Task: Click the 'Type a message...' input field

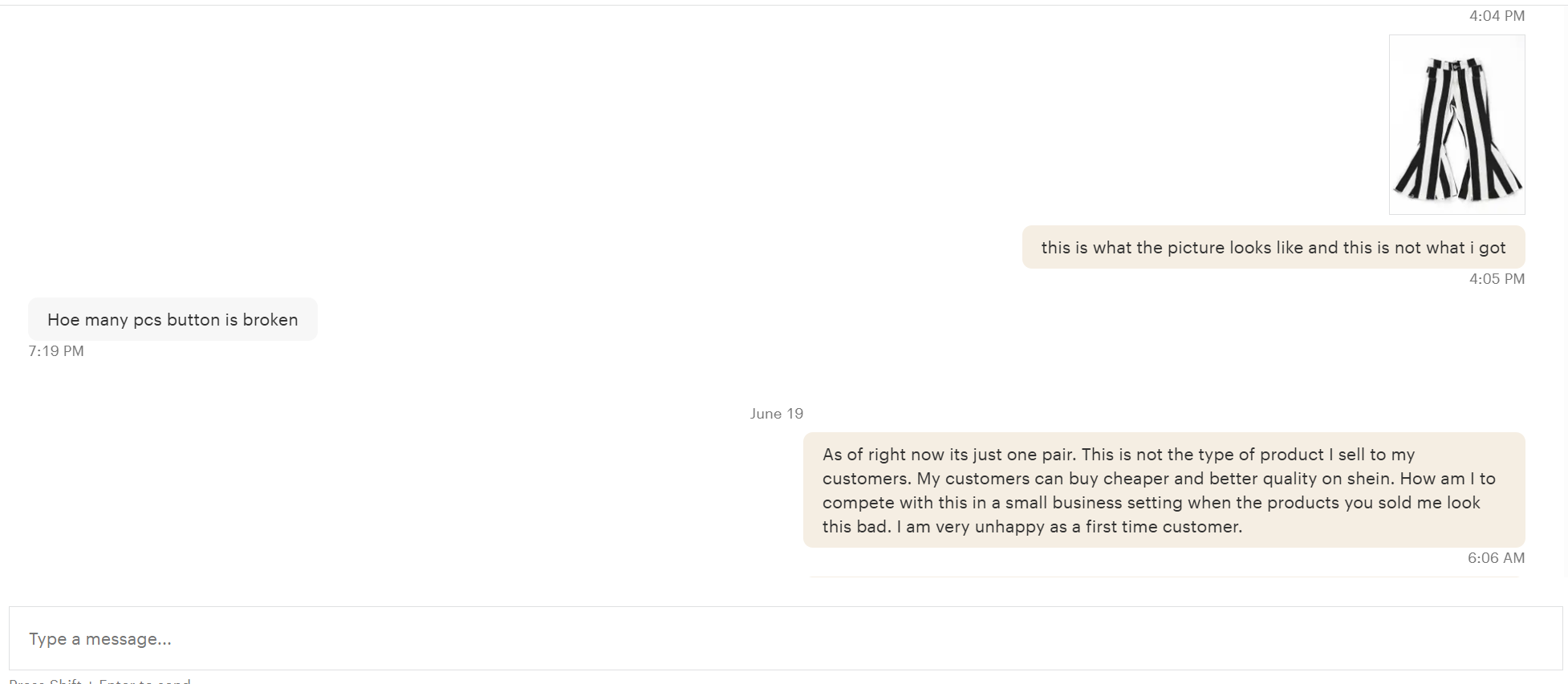Action: 785,638
